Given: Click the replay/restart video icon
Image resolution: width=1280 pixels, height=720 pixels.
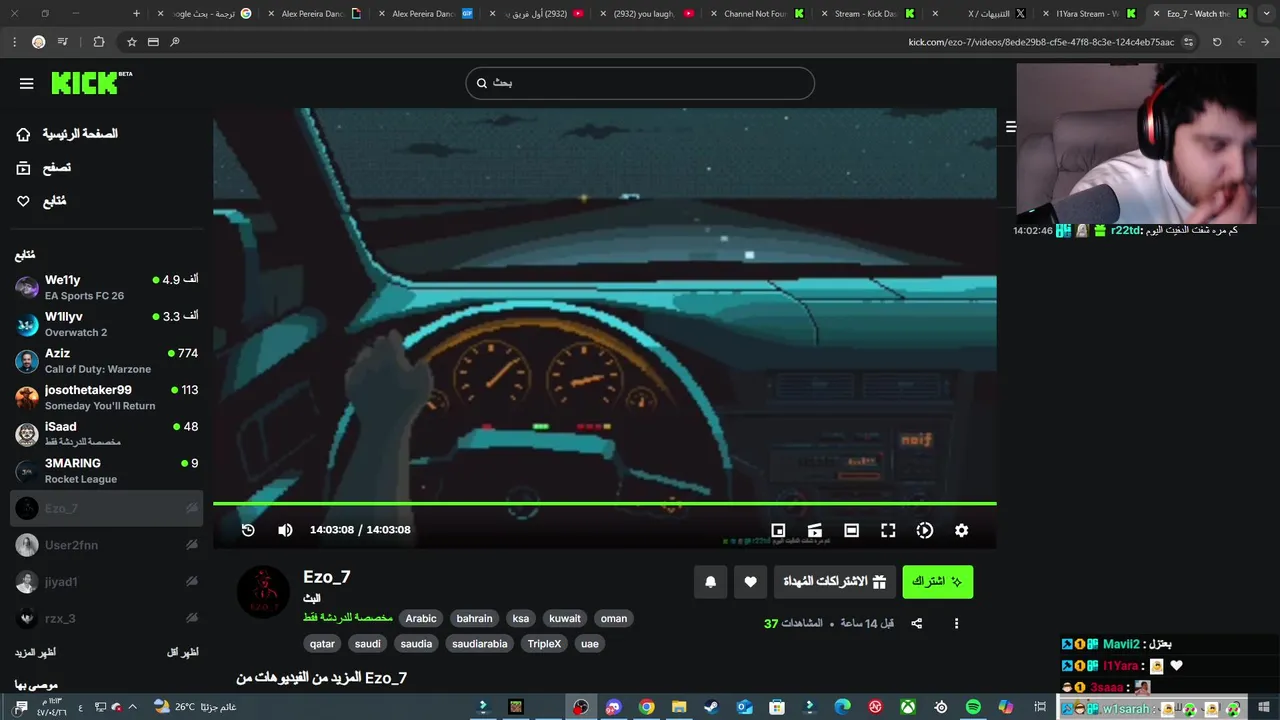Looking at the screenshot, I should point(248,530).
